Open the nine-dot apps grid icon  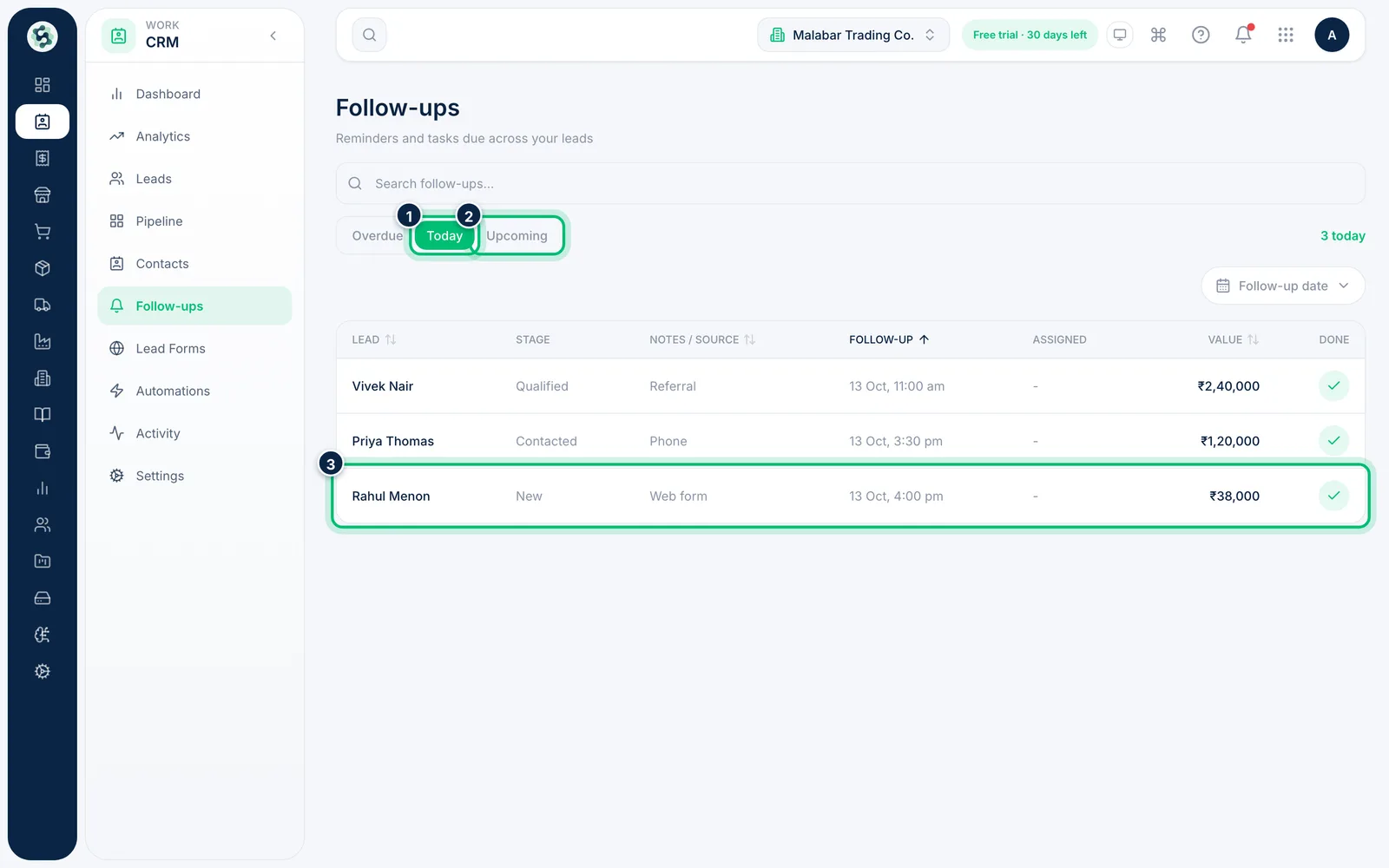[1286, 35]
